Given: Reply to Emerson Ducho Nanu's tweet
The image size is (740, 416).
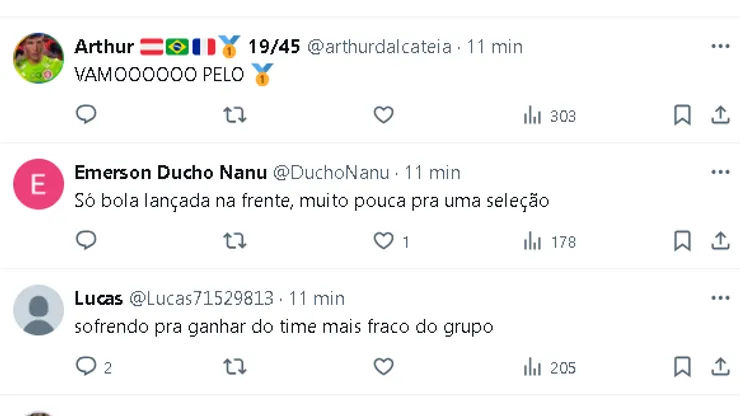Looking at the screenshot, I should pos(87,241).
